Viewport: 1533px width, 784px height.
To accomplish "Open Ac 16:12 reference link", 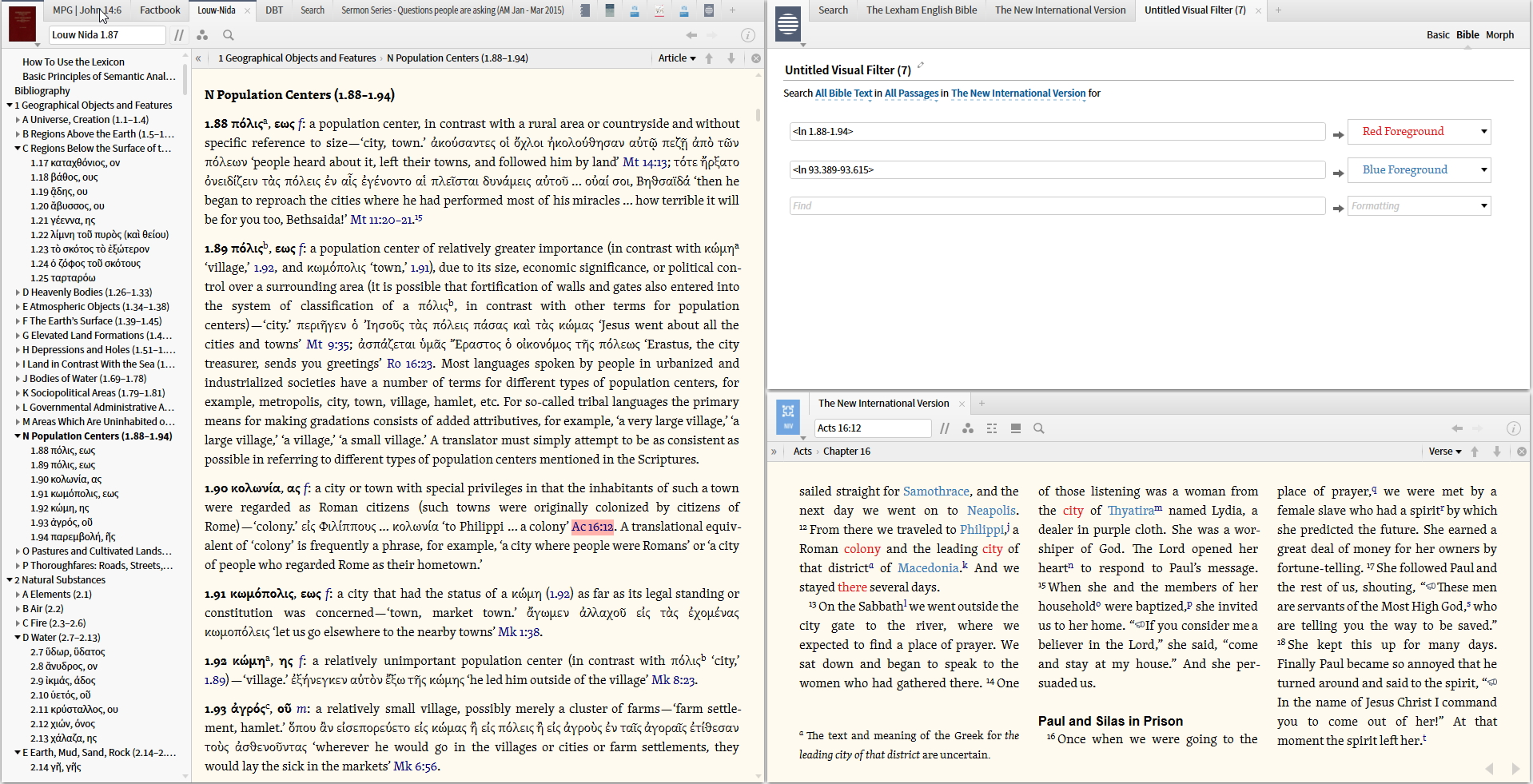I will tap(592, 527).
